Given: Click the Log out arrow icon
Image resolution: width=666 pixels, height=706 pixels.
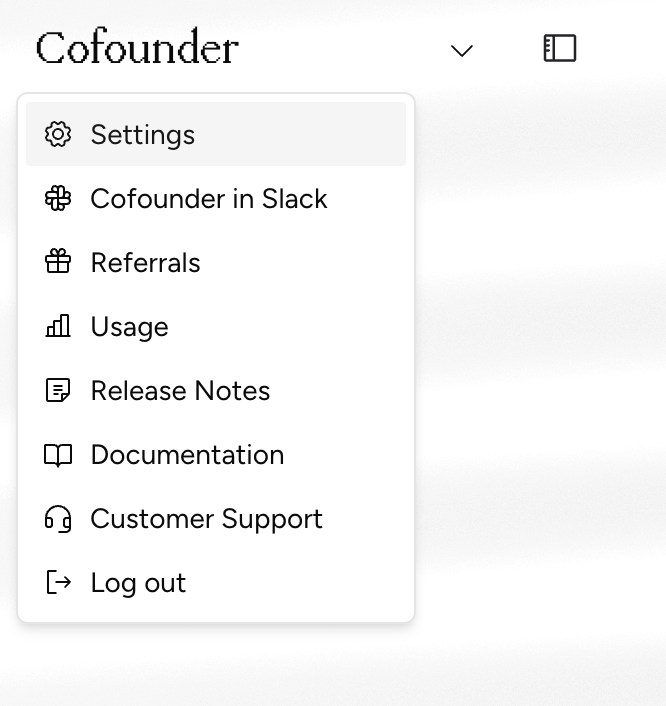Looking at the screenshot, I should tap(59, 583).
